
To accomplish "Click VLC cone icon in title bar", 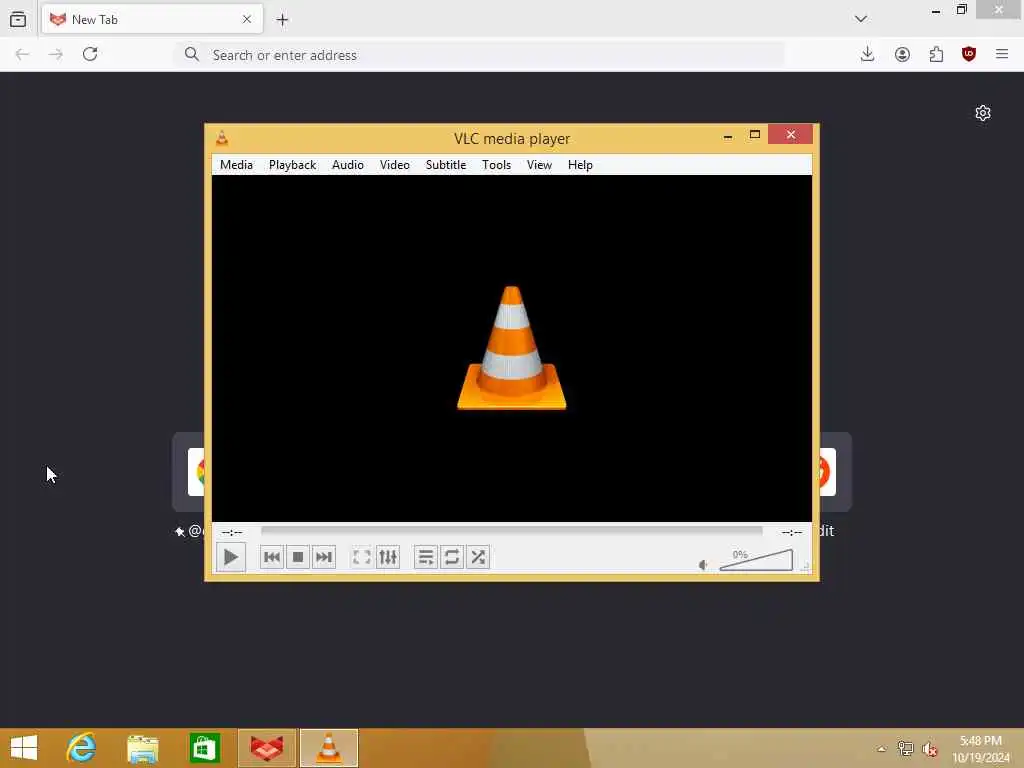I will pos(222,138).
